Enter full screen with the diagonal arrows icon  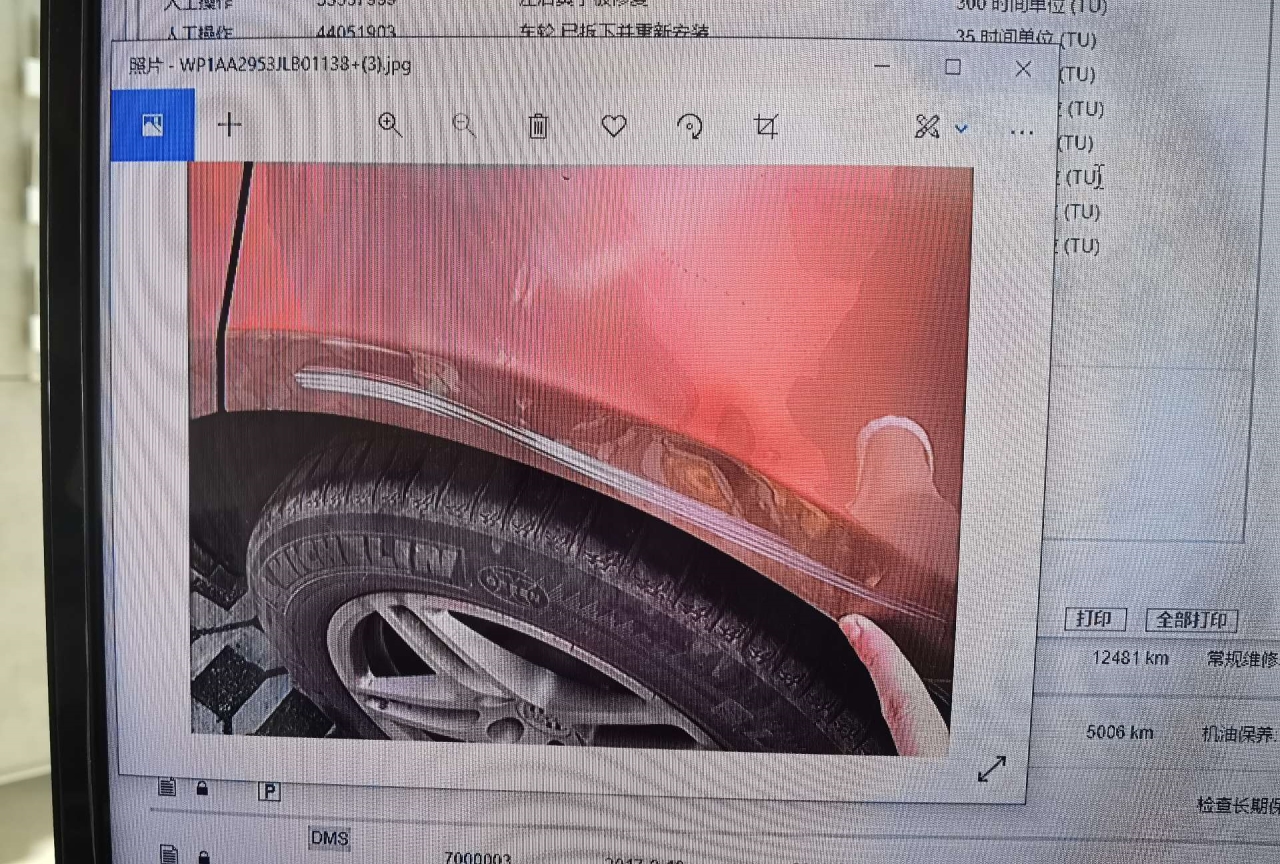point(992,768)
